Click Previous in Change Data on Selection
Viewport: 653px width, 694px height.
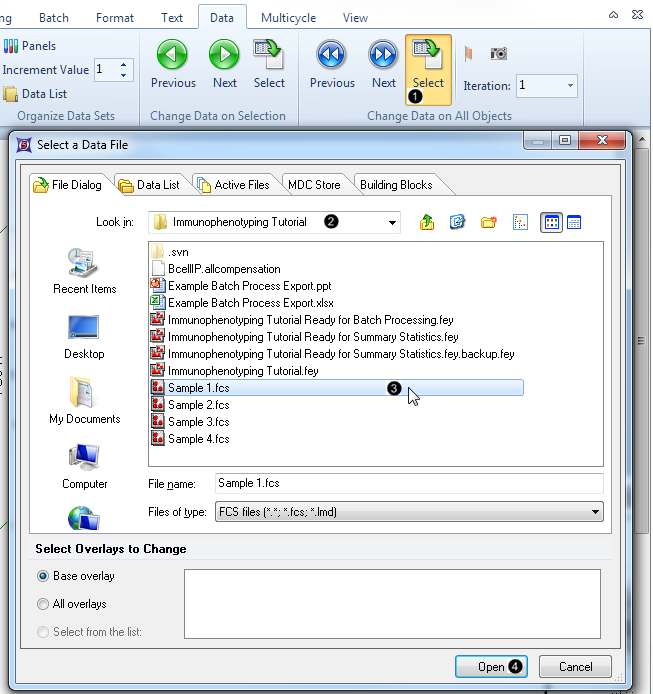point(172,65)
